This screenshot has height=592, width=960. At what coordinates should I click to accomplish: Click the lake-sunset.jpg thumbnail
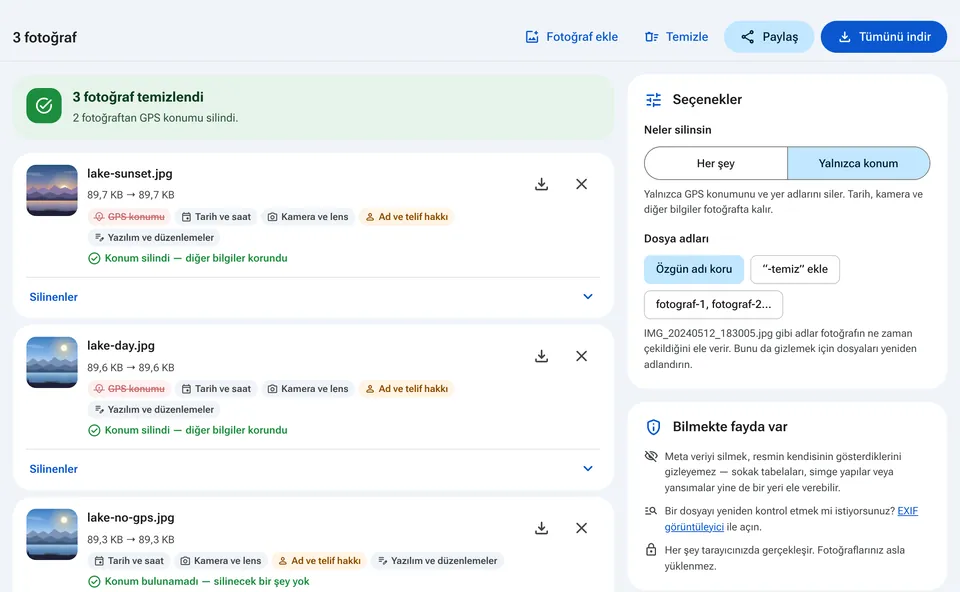click(x=52, y=190)
